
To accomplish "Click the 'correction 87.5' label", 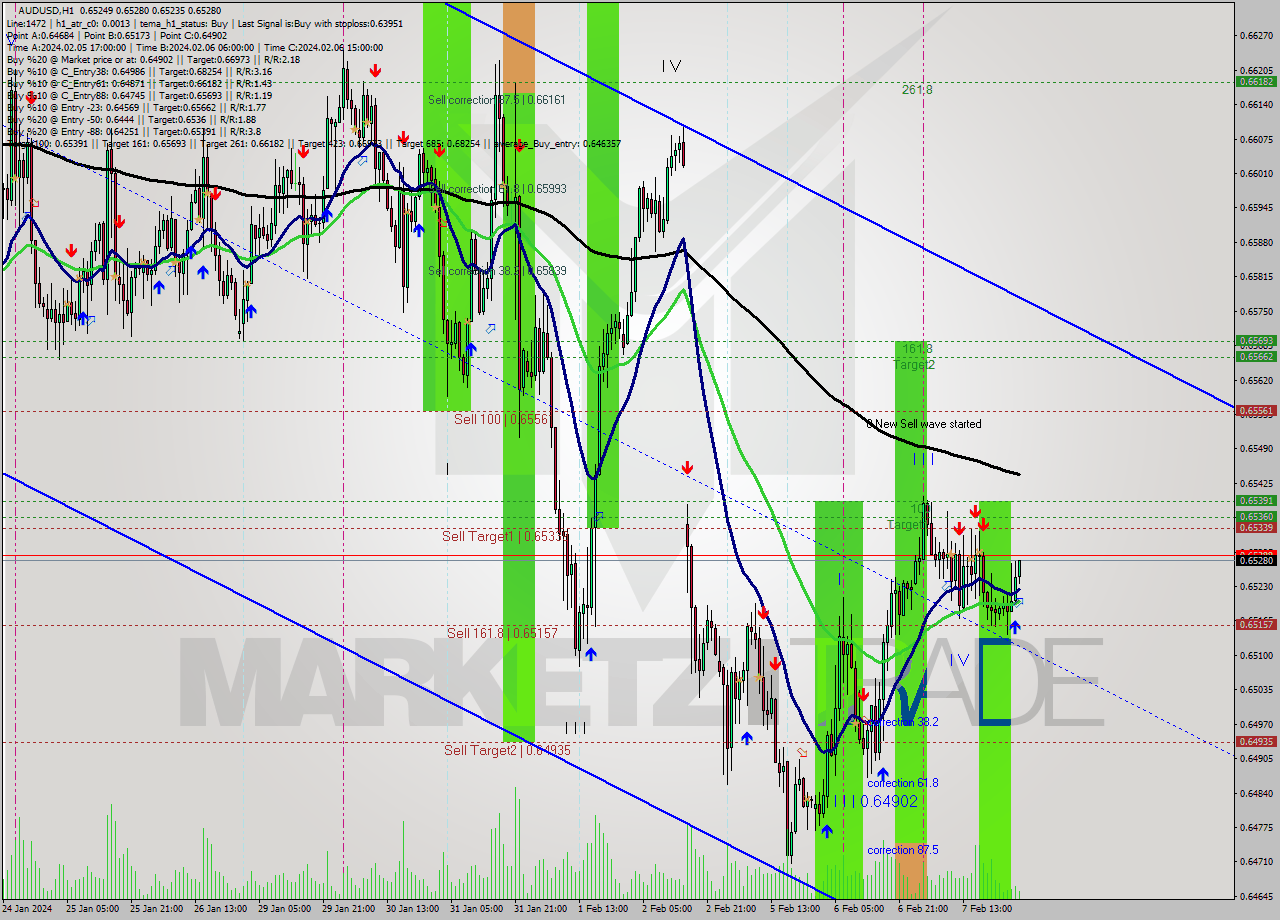I will 903,850.
